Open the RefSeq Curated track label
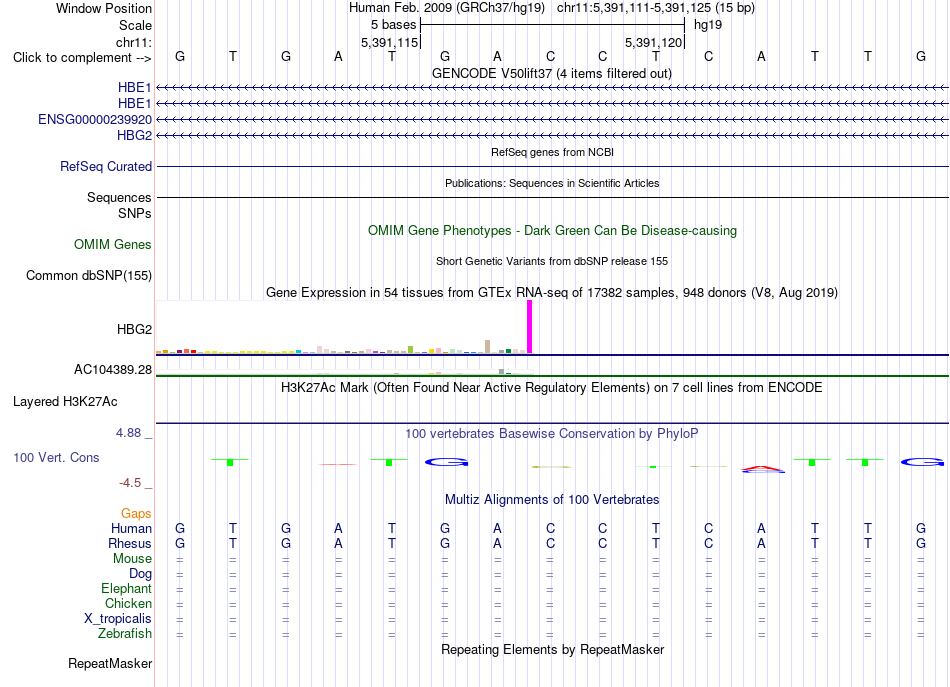This screenshot has width=950, height=687. (105, 166)
